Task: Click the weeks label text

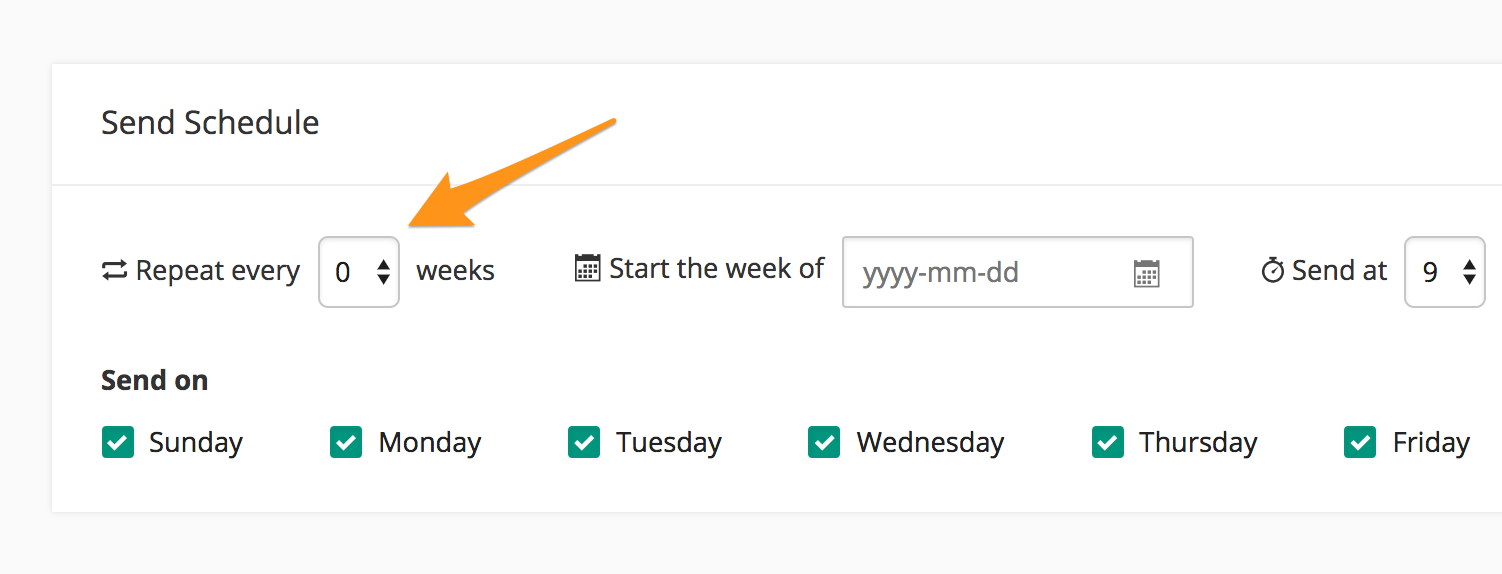Action: coord(455,271)
